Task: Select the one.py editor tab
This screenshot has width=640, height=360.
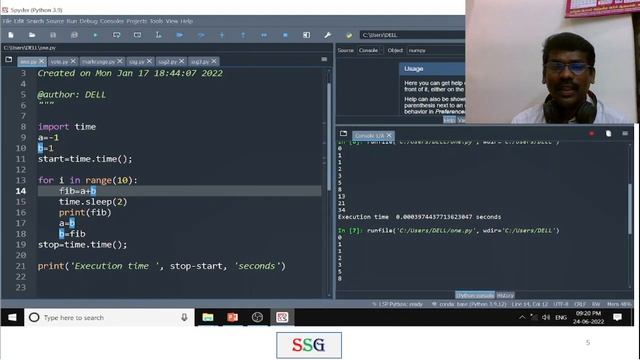Action: (x=28, y=62)
